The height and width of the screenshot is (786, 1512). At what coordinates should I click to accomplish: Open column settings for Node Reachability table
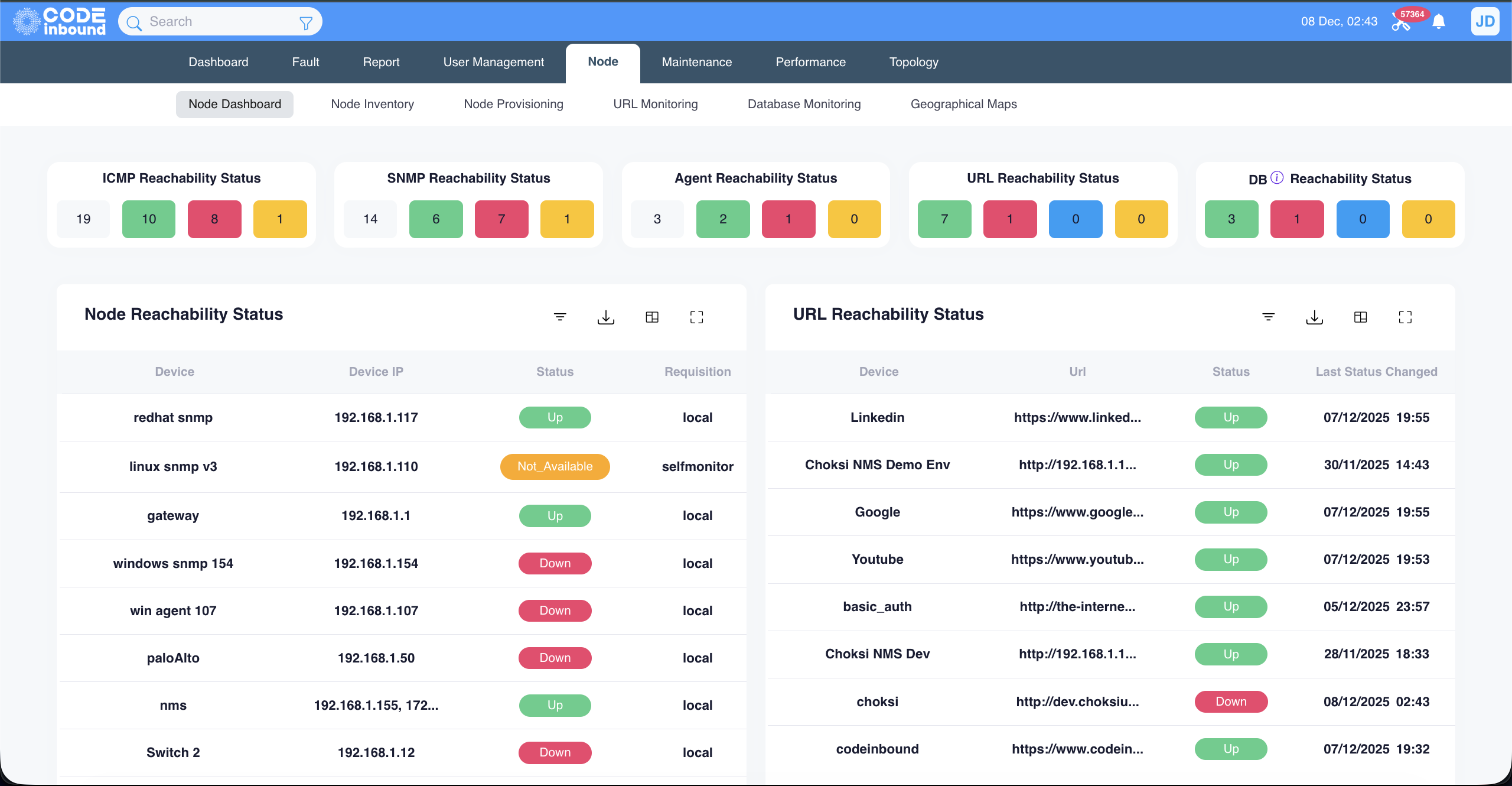(651, 317)
